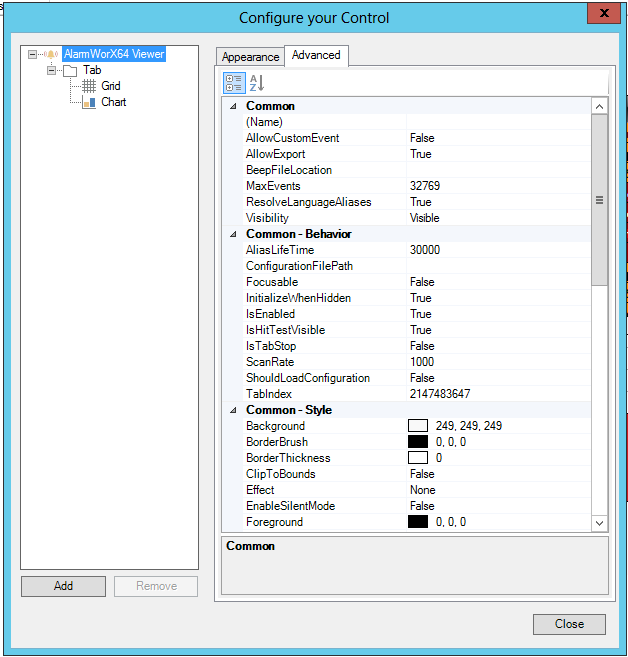Click the Background color swatch
Image resolution: width=628 pixels, height=657 pixels.
[x=418, y=426]
